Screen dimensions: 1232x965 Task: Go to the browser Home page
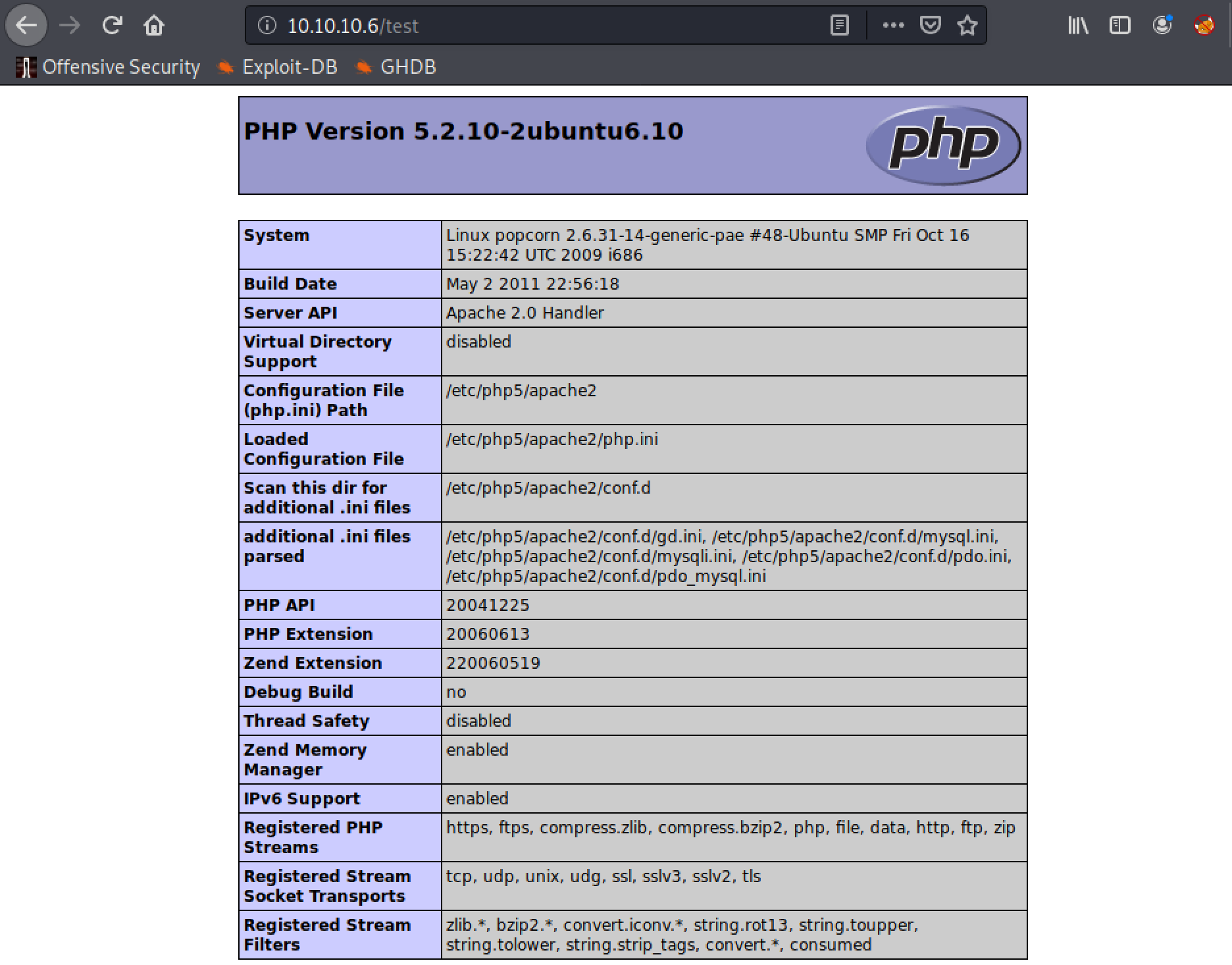(x=154, y=26)
